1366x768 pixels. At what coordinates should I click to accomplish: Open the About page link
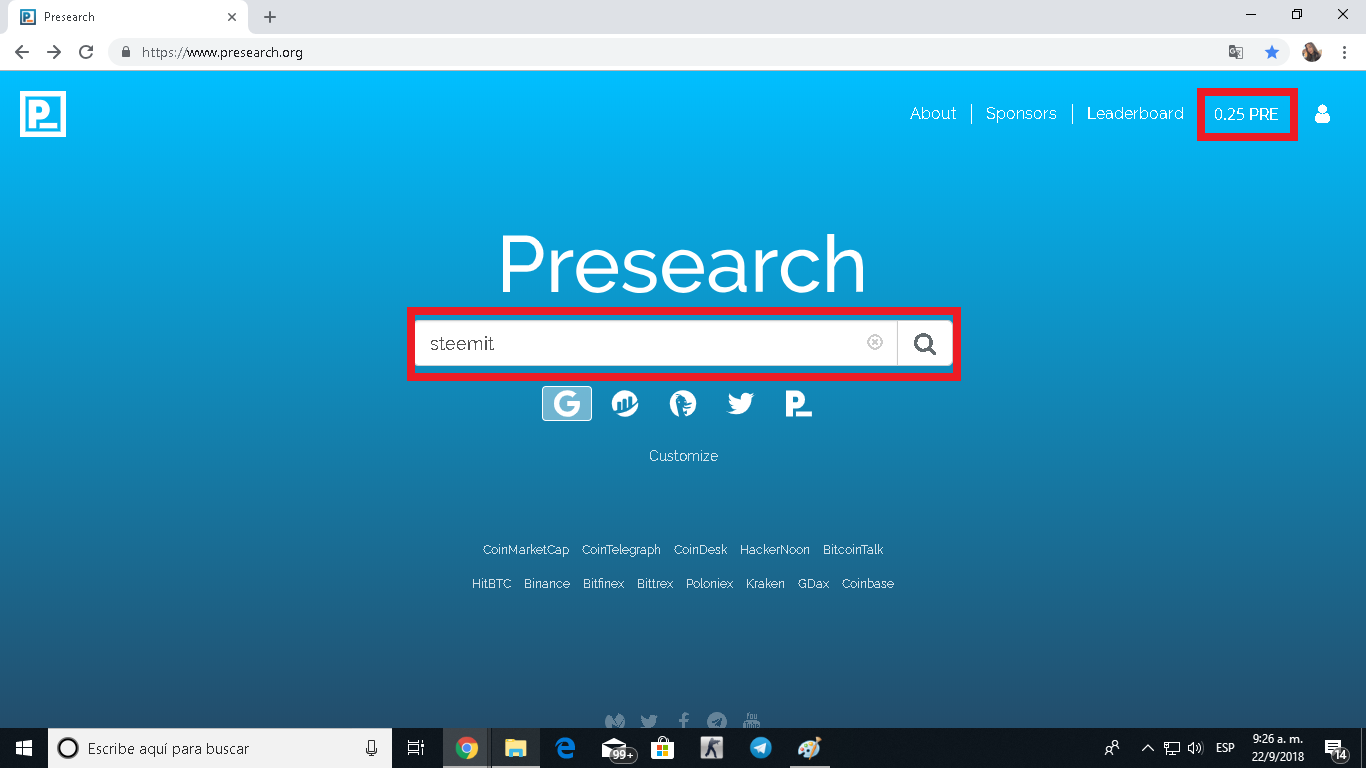click(933, 114)
